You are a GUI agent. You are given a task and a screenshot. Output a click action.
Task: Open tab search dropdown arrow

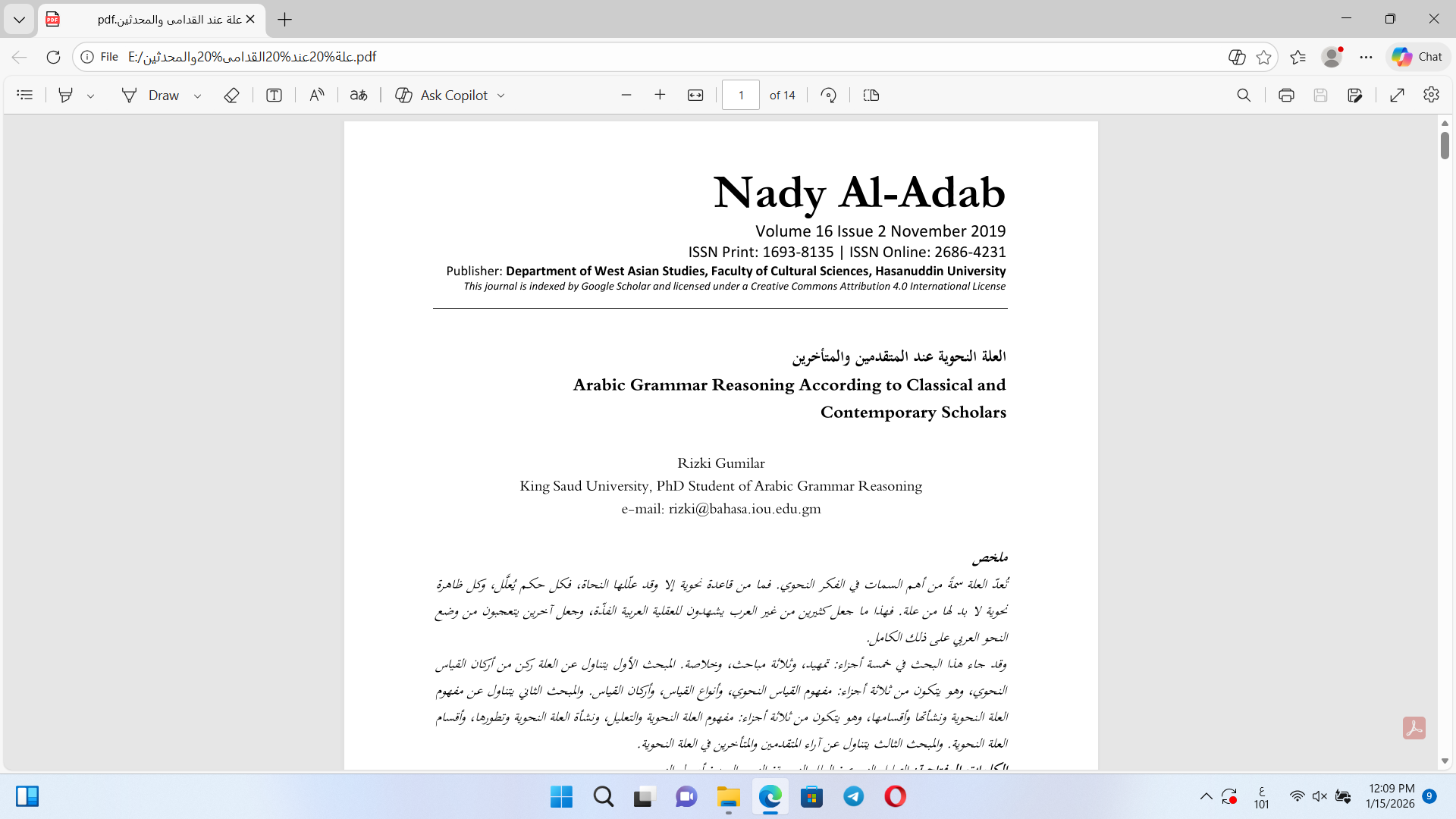click(x=19, y=20)
